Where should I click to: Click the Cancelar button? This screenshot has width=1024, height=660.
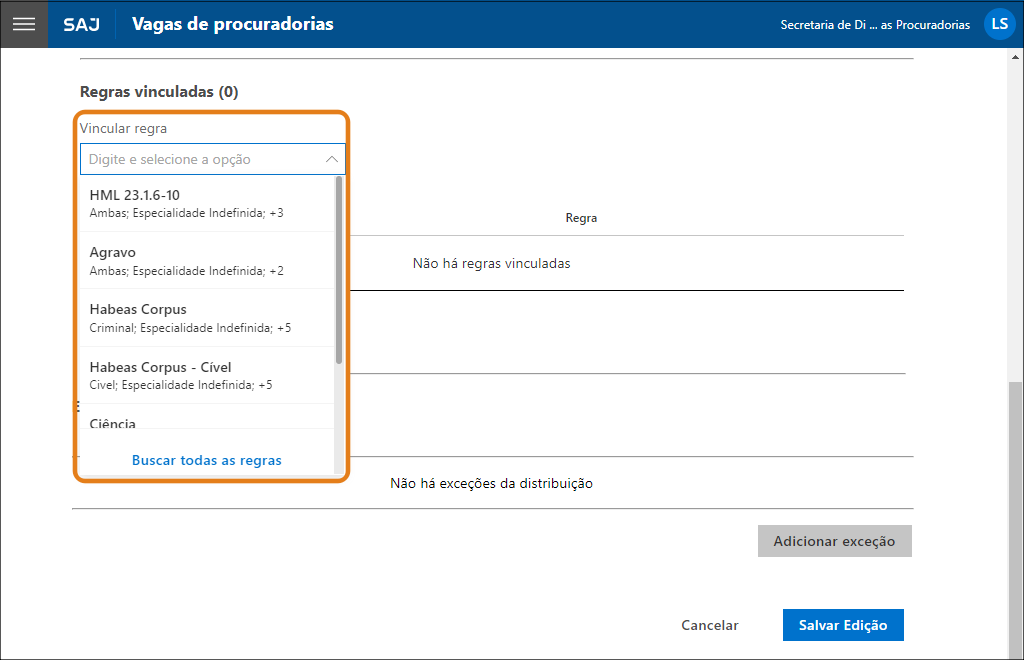click(x=710, y=625)
